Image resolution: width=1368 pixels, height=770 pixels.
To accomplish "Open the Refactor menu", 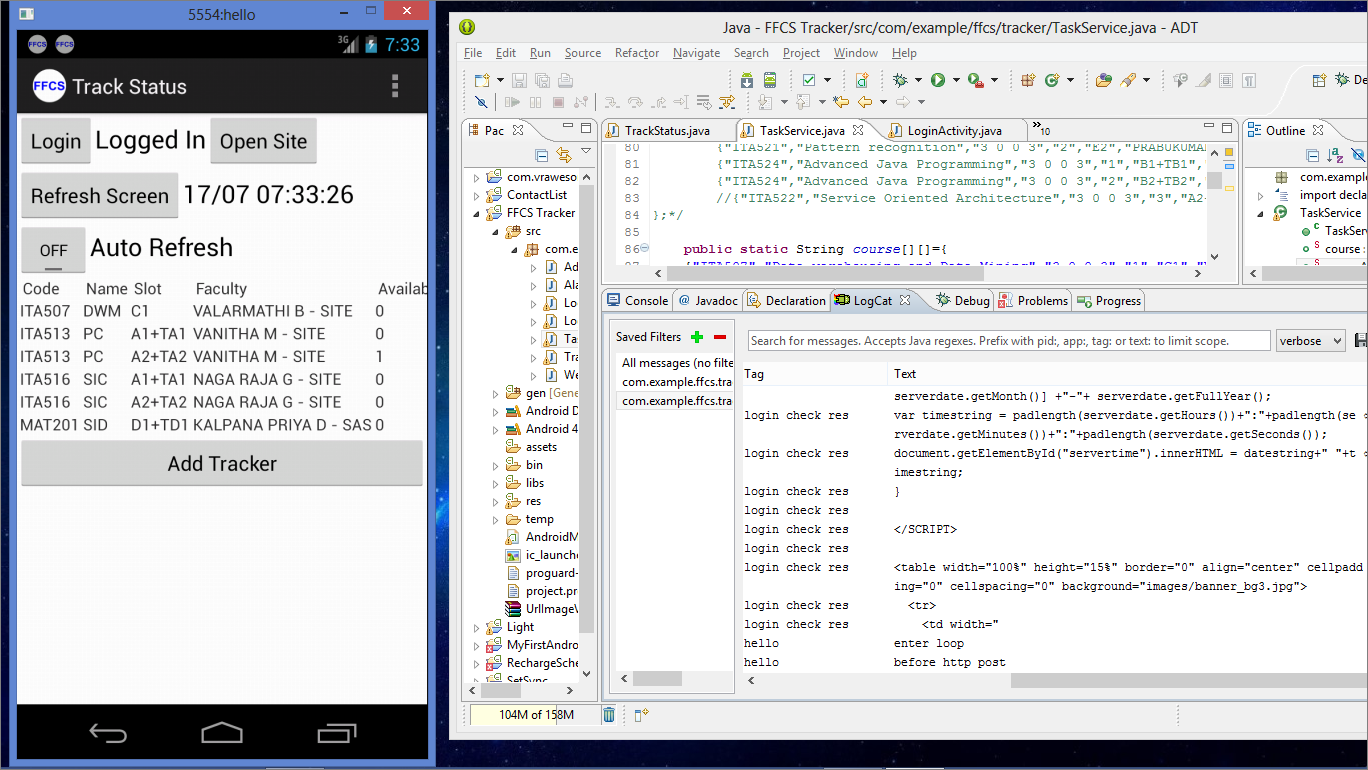I will click(636, 53).
